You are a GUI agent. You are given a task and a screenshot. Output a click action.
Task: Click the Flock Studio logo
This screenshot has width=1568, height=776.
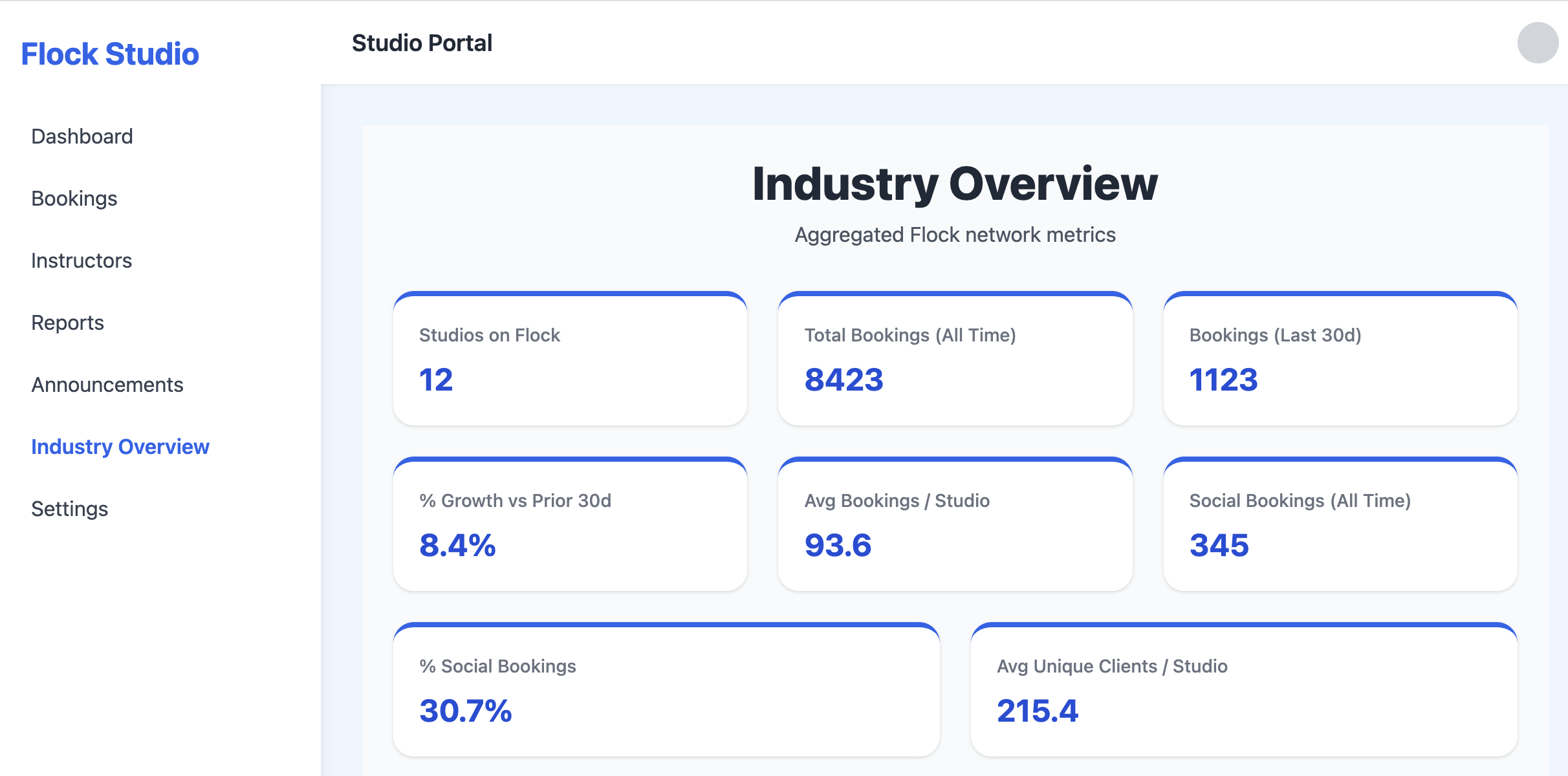[x=110, y=55]
